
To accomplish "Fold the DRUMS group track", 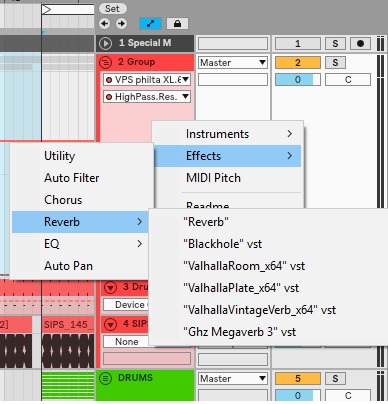I will click(x=106, y=378).
